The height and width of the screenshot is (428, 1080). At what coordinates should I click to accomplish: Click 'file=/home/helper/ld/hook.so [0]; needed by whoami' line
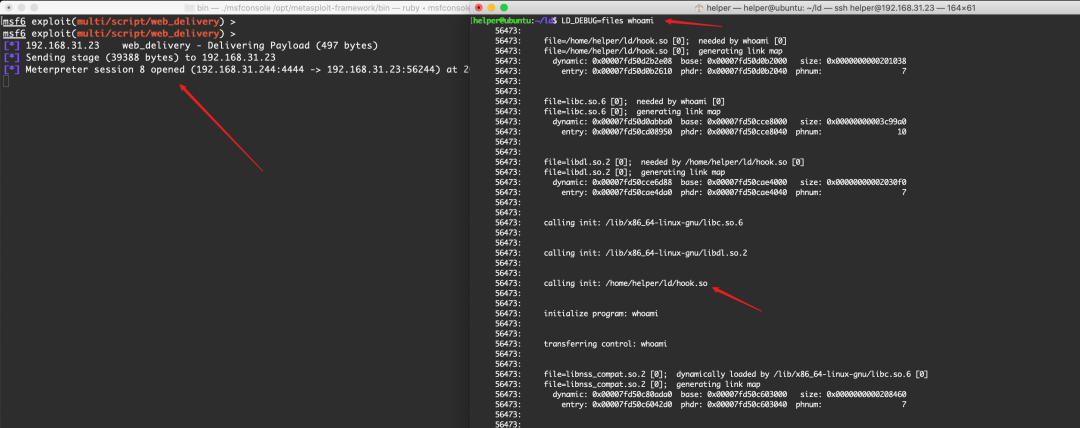(x=665, y=41)
